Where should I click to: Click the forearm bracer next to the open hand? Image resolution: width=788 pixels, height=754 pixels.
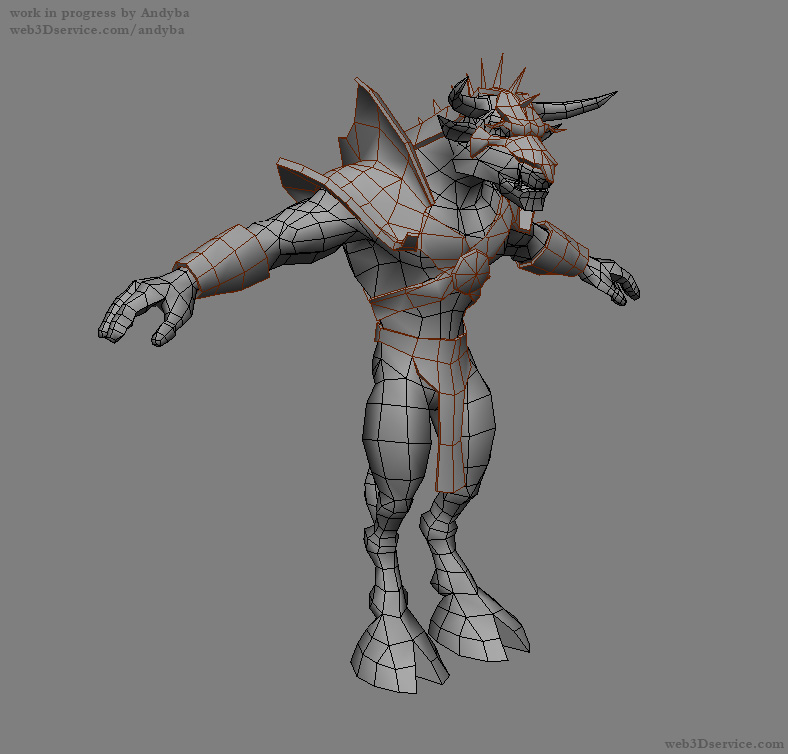(224, 261)
